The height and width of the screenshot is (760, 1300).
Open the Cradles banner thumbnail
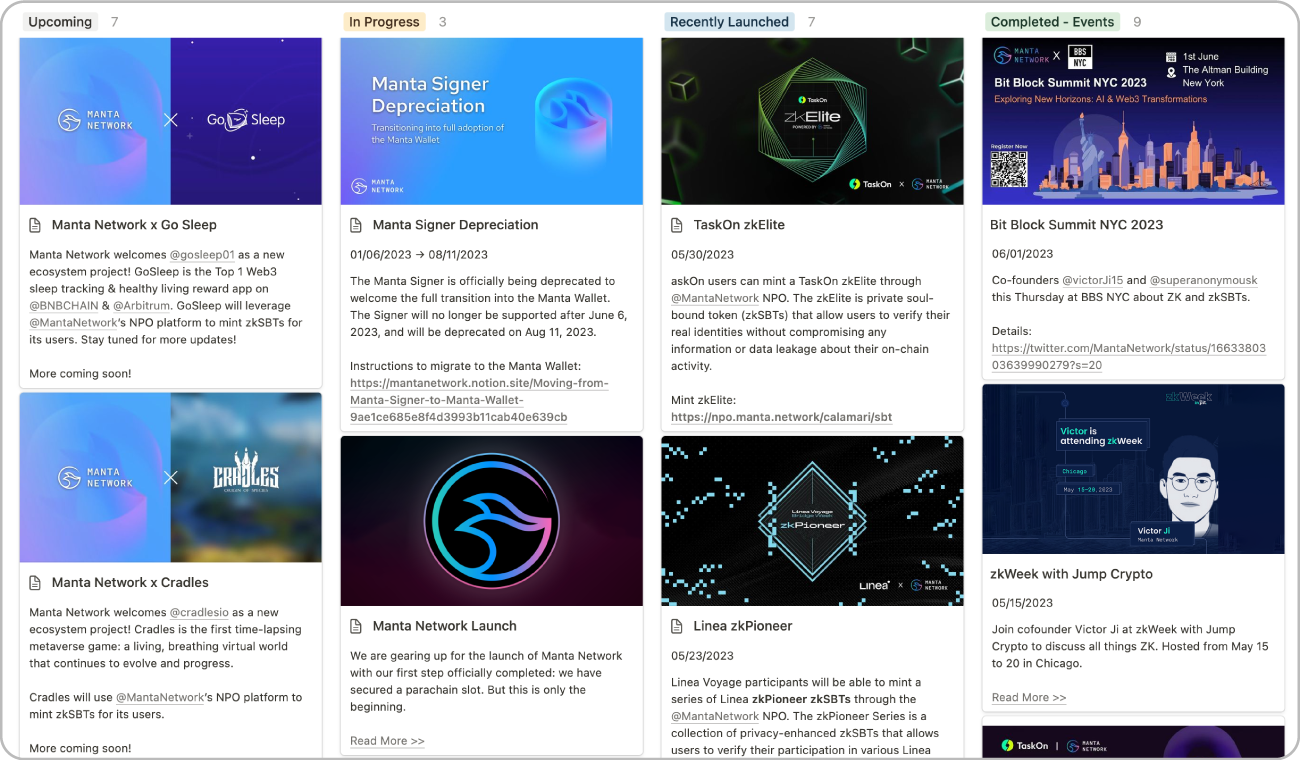coord(171,477)
